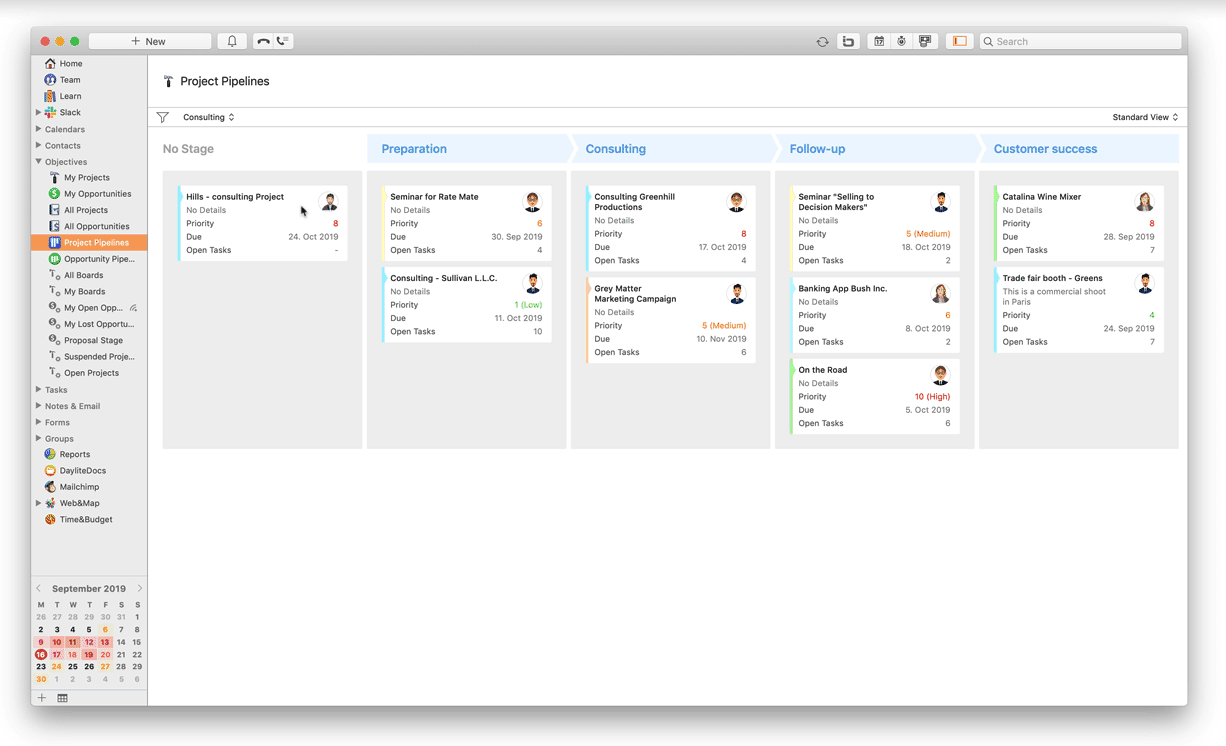Click the Reports icon in sidebar
Viewport: 1226px width, 746px height.
(50, 454)
